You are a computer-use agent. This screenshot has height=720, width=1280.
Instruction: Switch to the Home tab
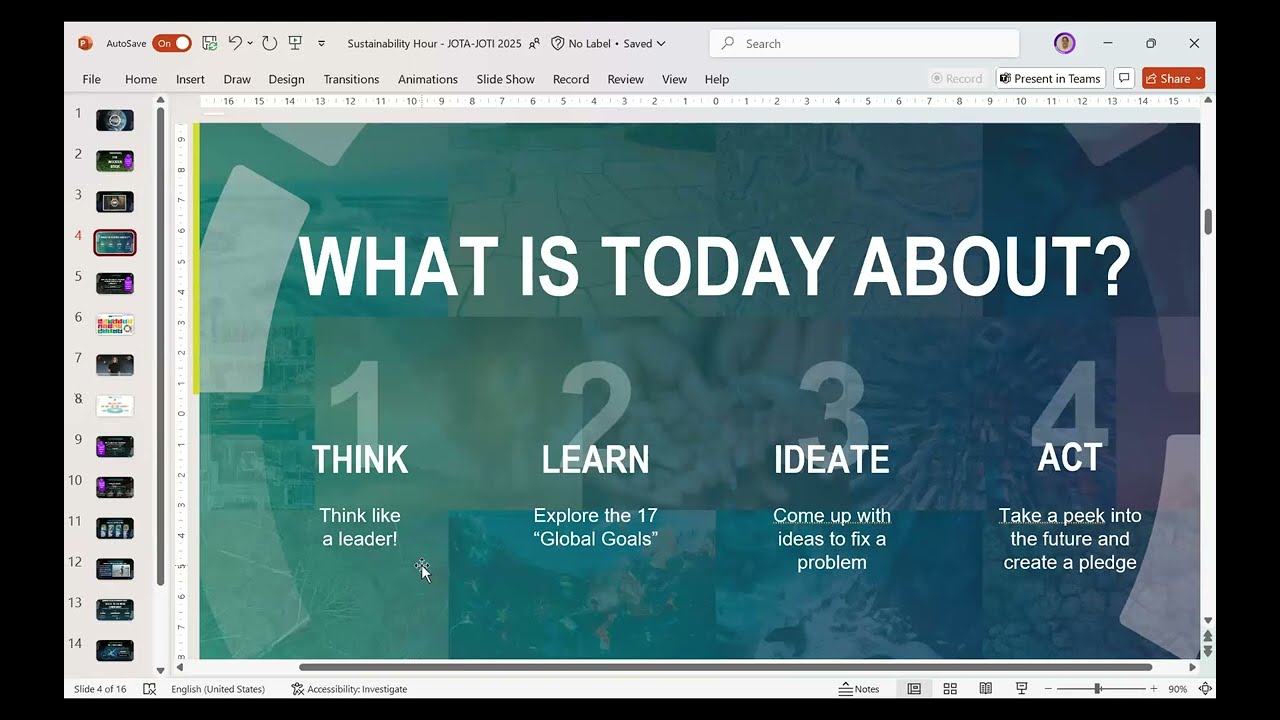[141, 79]
